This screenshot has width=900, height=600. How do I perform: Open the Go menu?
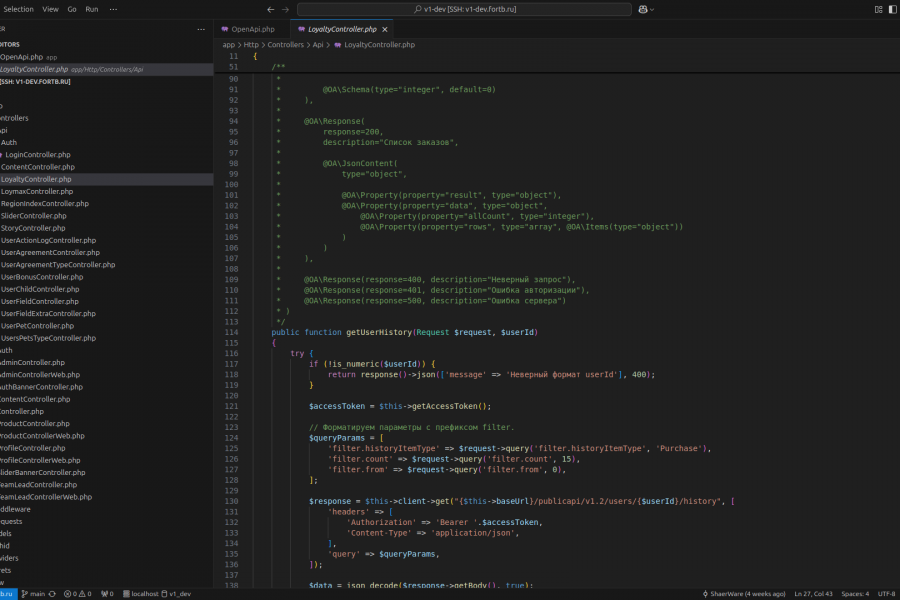(71, 9)
